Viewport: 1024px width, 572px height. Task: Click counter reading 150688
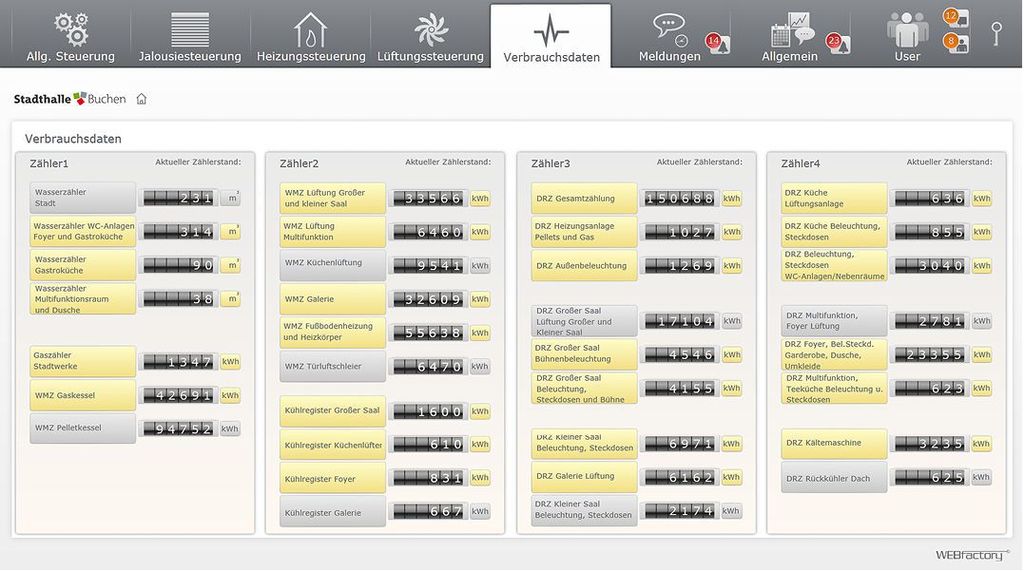[x=679, y=199]
